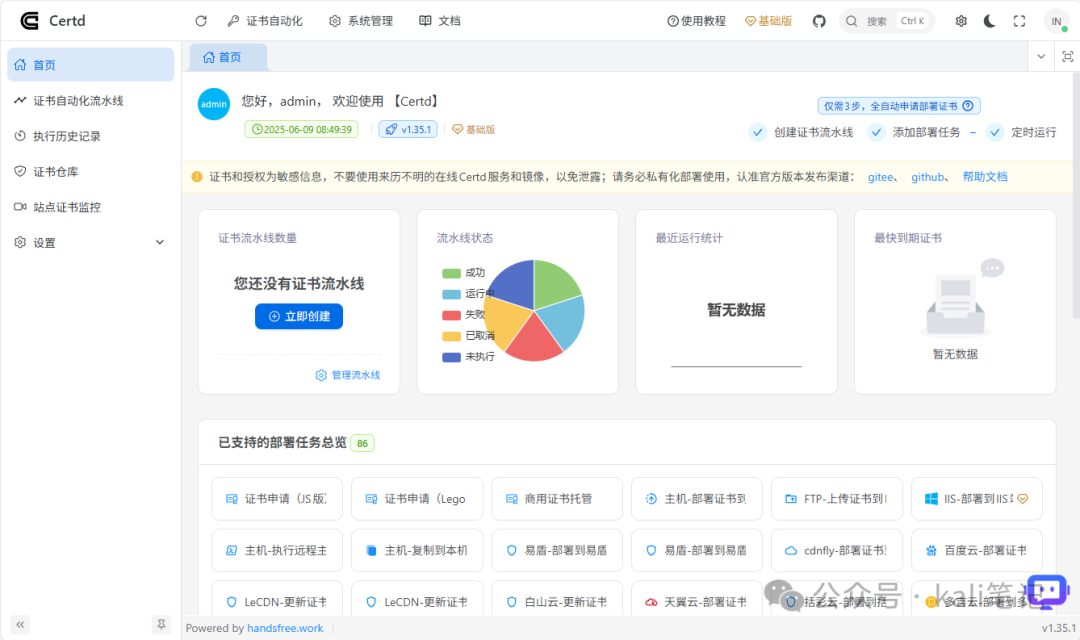Click the header settings gear icon
The image size is (1080, 640).
click(x=961, y=21)
